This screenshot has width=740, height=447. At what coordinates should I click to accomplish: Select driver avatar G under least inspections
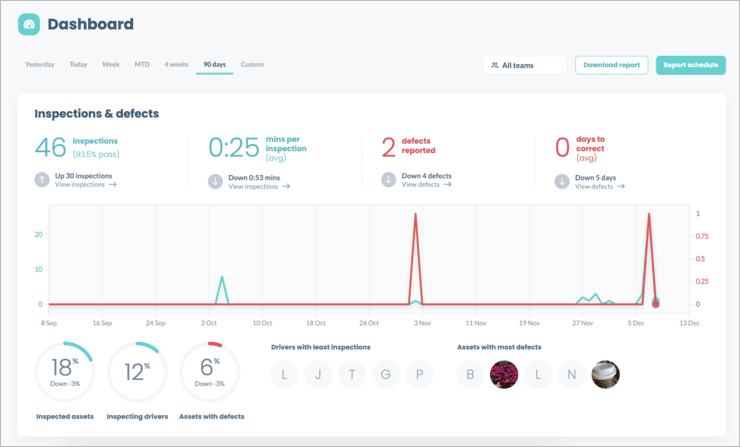pos(387,375)
